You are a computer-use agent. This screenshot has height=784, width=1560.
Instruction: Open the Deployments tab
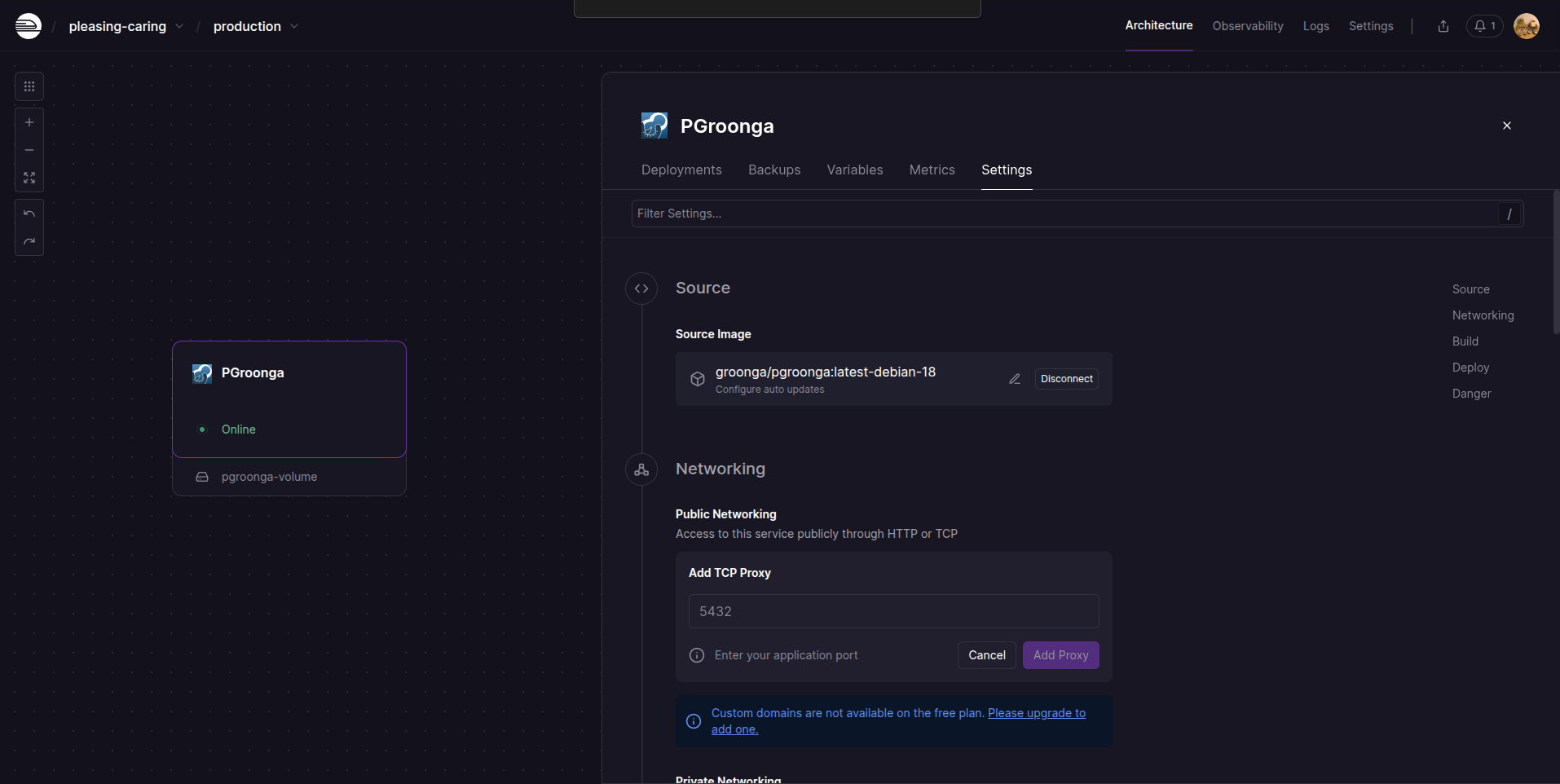click(x=681, y=170)
